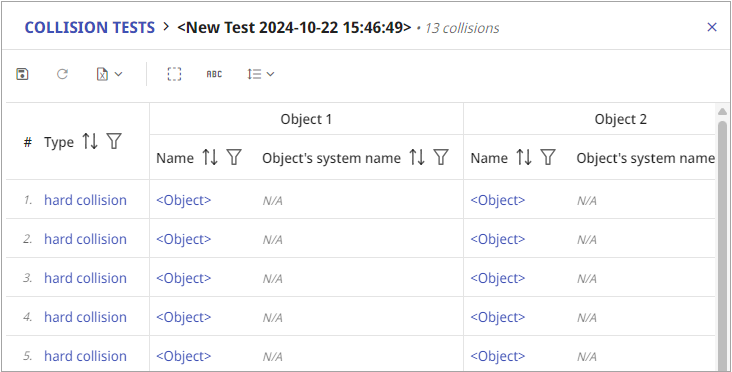Image resolution: width=732 pixels, height=372 pixels.
Task: Sort the Type column
Action: [x=90, y=141]
